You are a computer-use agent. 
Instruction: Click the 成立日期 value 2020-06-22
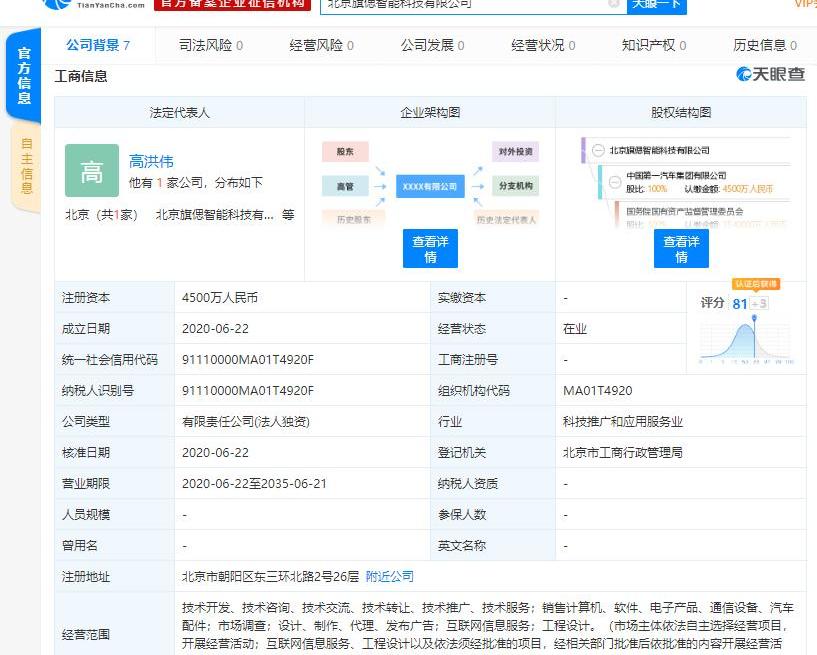click(x=215, y=329)
